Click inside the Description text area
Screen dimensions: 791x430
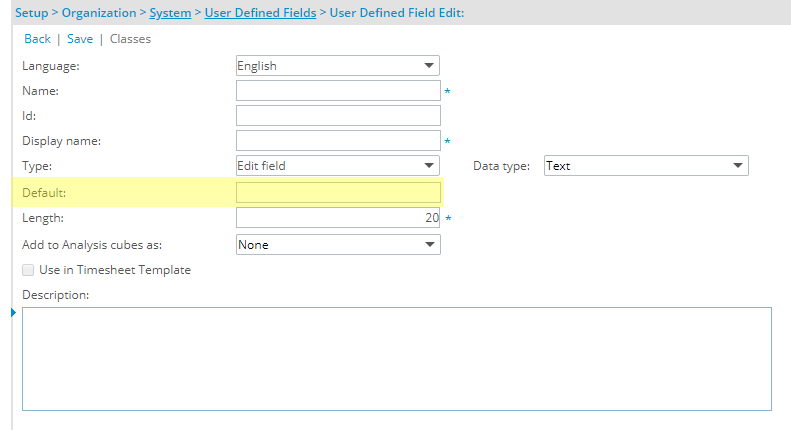click(x=397, y=359)
